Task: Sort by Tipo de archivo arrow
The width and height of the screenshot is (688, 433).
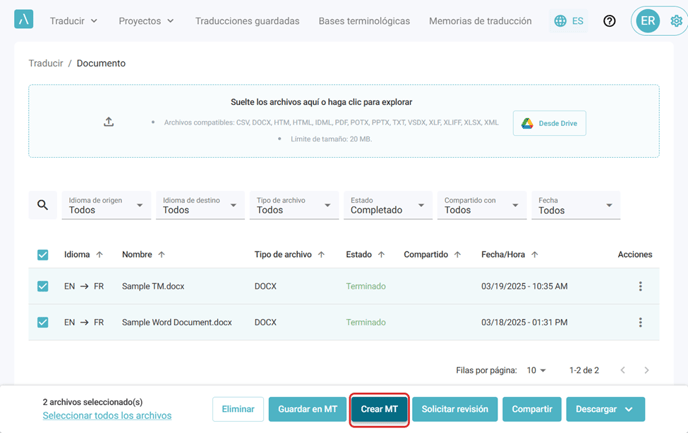Action: [x=321, y=254]
